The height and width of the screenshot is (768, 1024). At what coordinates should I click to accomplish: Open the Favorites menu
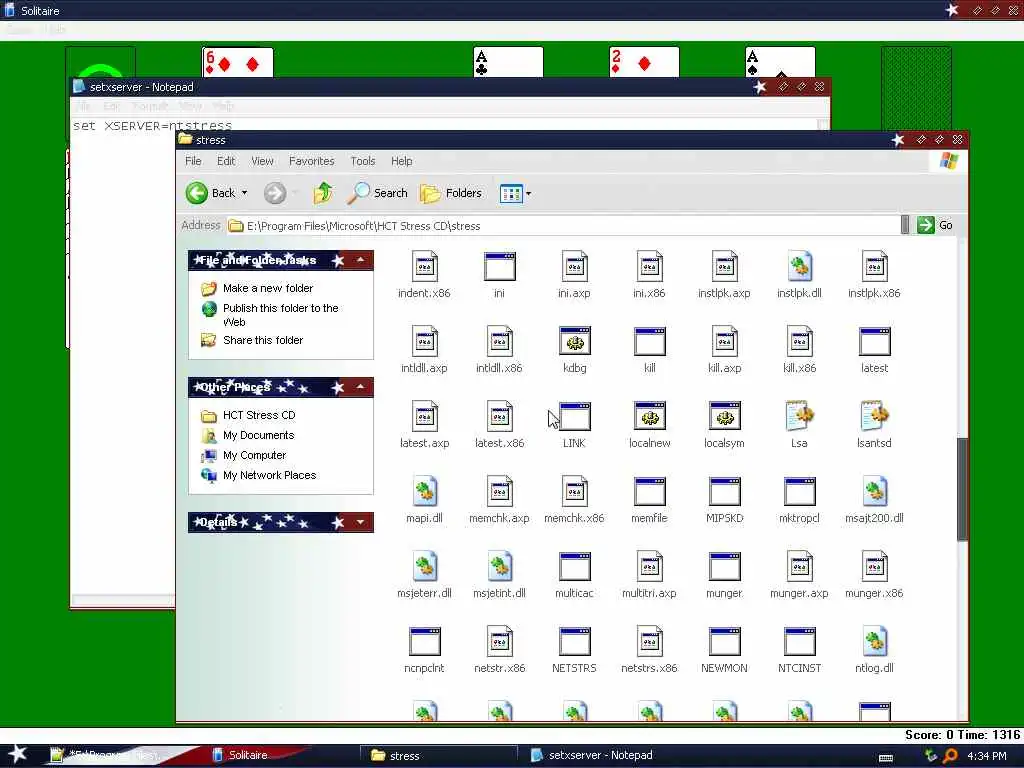[312, 161]
